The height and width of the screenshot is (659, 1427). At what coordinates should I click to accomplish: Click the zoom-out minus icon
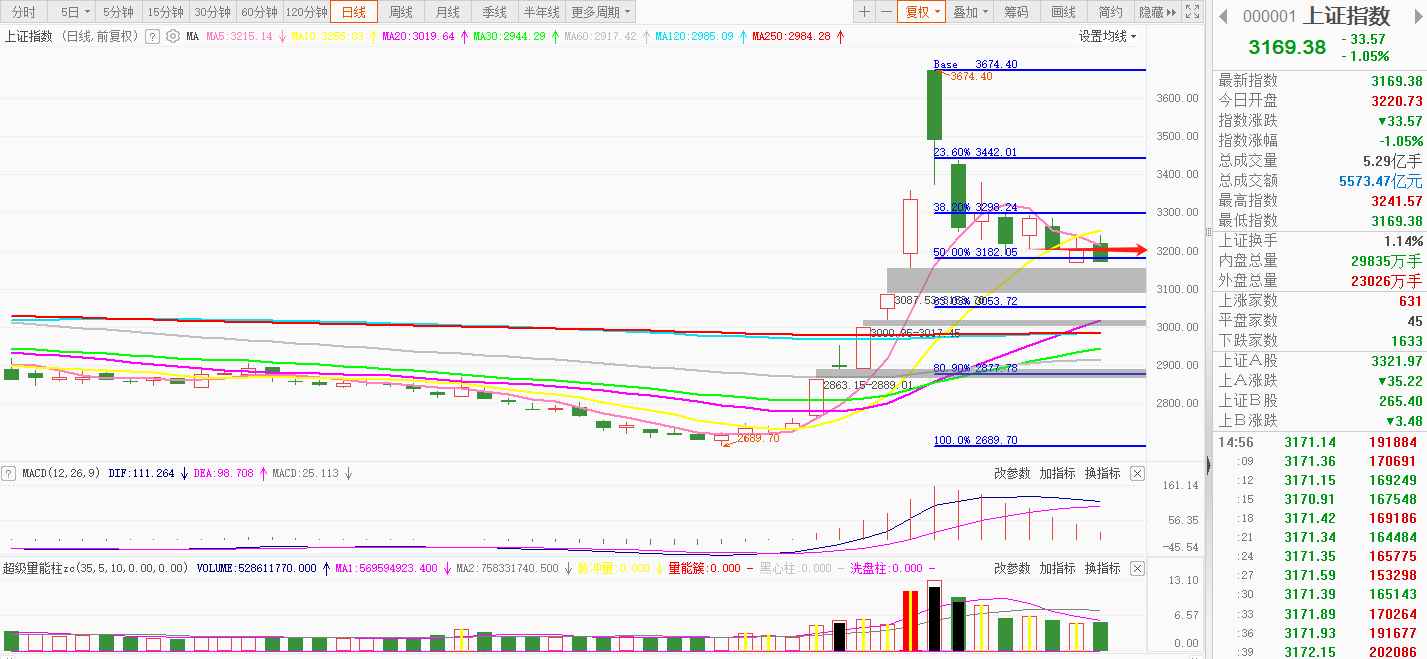886,12
